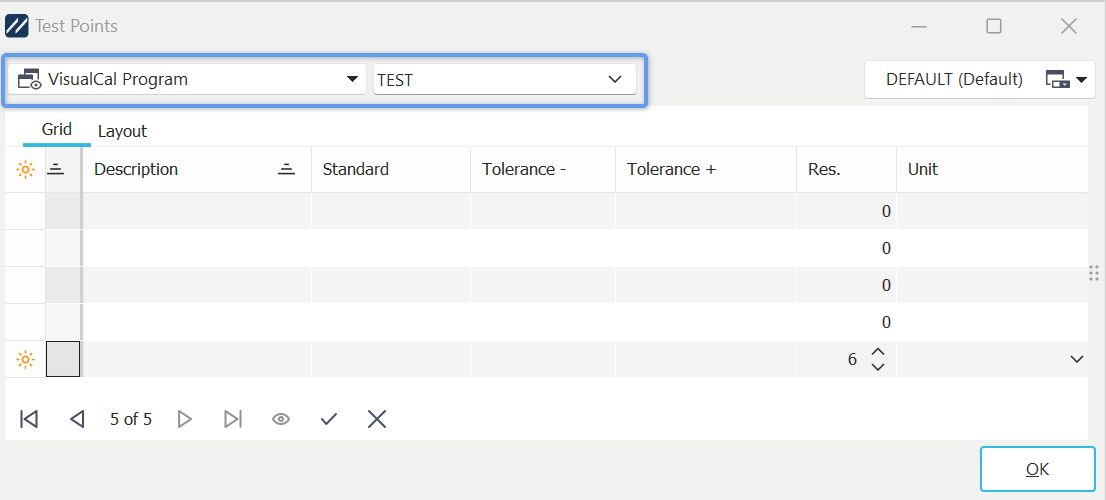1106x500 pixels.
Task: Go to the next record
Action: click(184, 420)
